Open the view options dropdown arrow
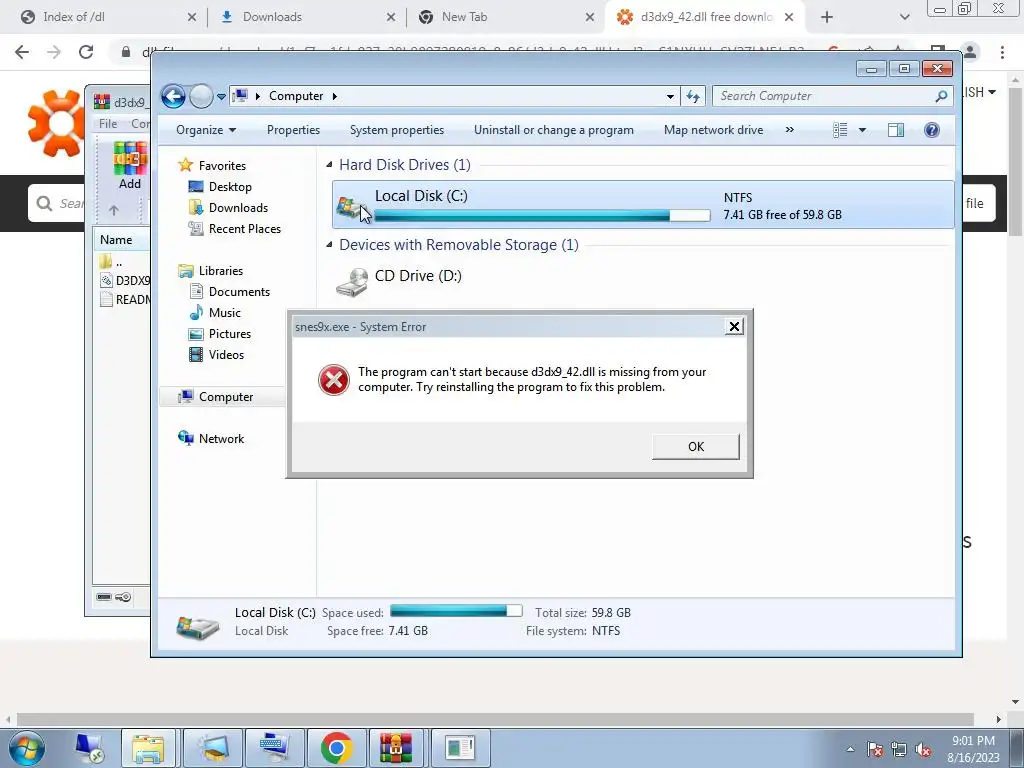This screenshot has height=768, width=1024. [862, 130]
